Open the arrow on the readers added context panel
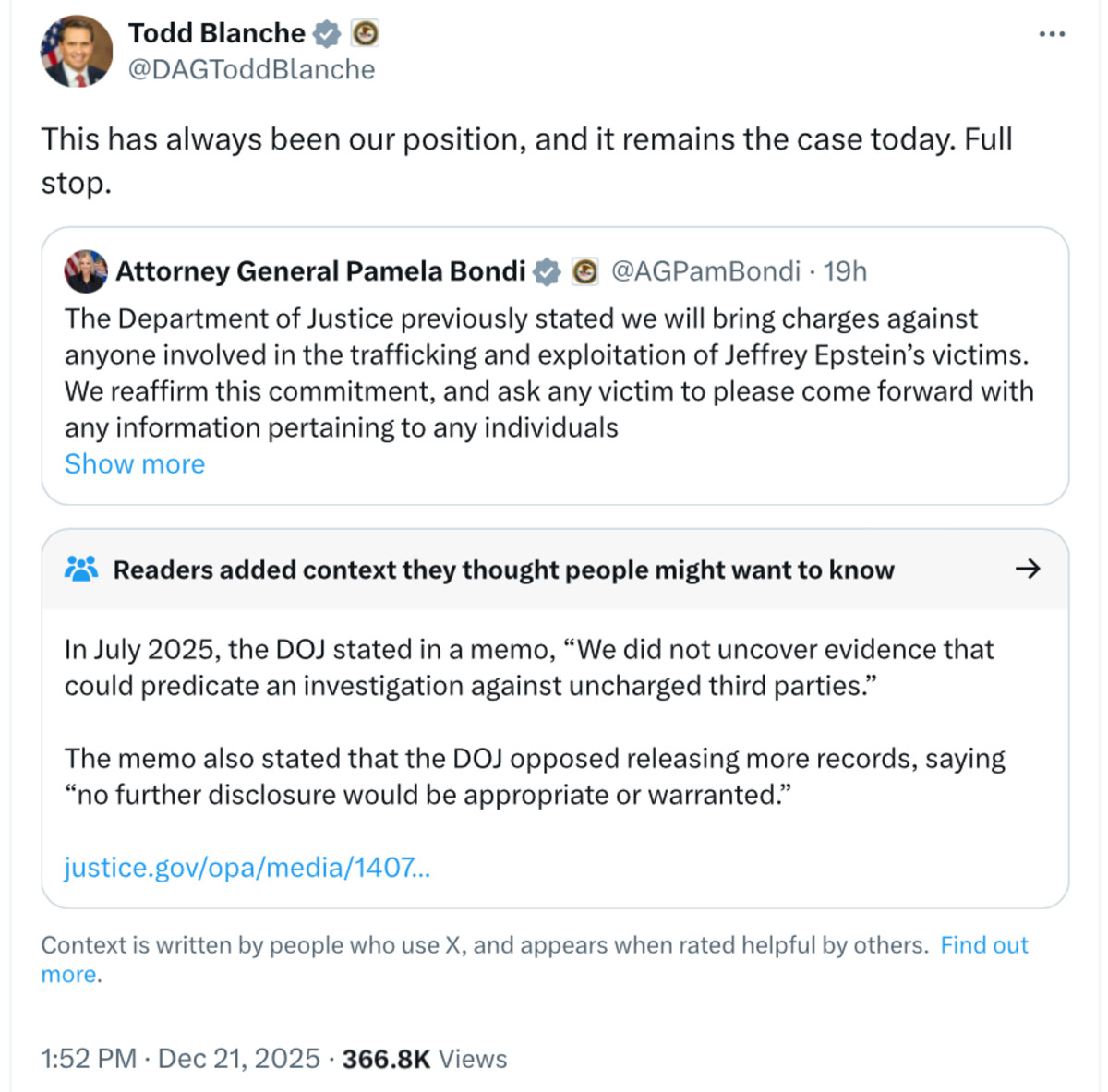This screenshot has height=1092, width=1108. tap(1027, 570)
